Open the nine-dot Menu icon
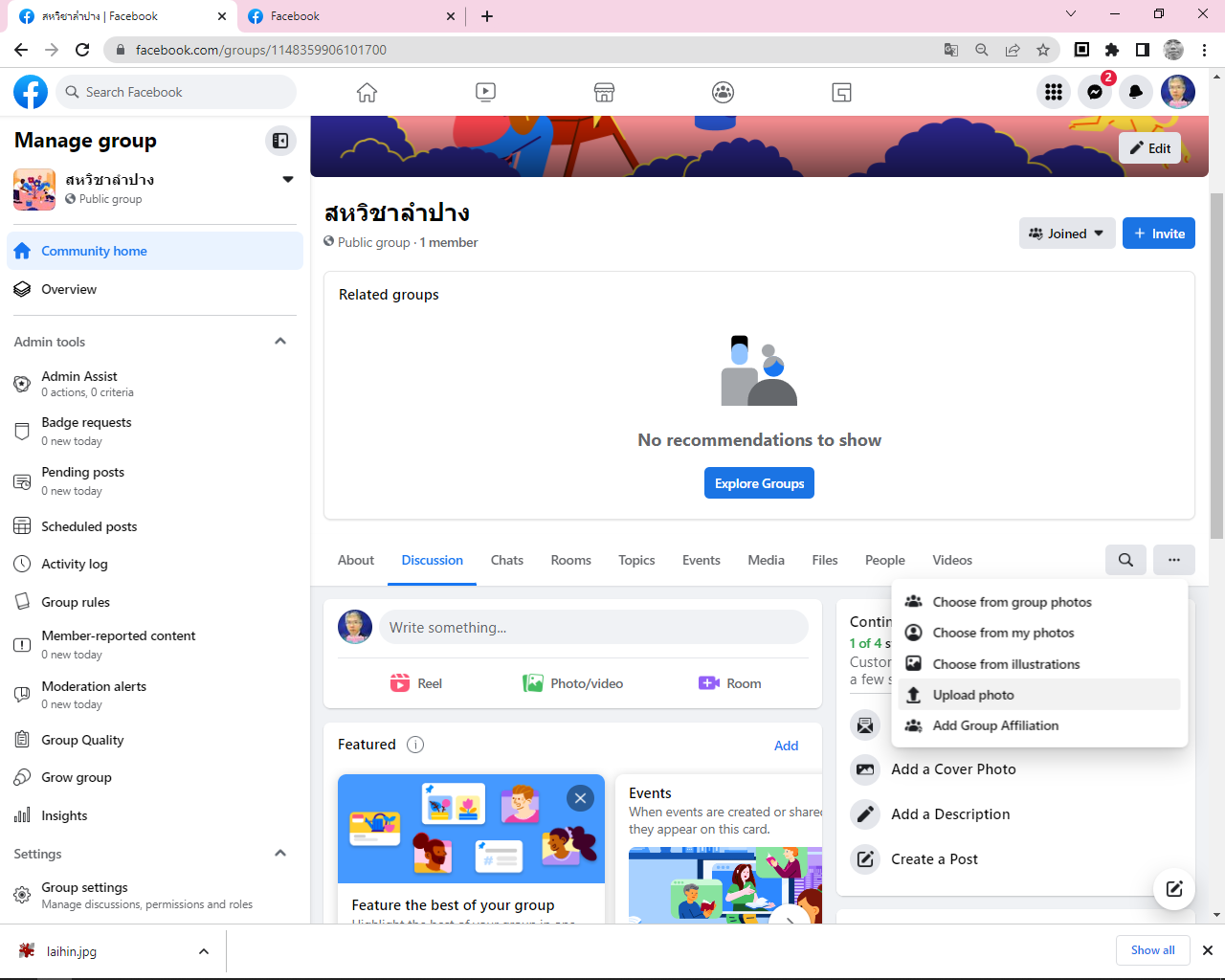Screen dimensions: 1225x980 click(x=1054, y=92)
